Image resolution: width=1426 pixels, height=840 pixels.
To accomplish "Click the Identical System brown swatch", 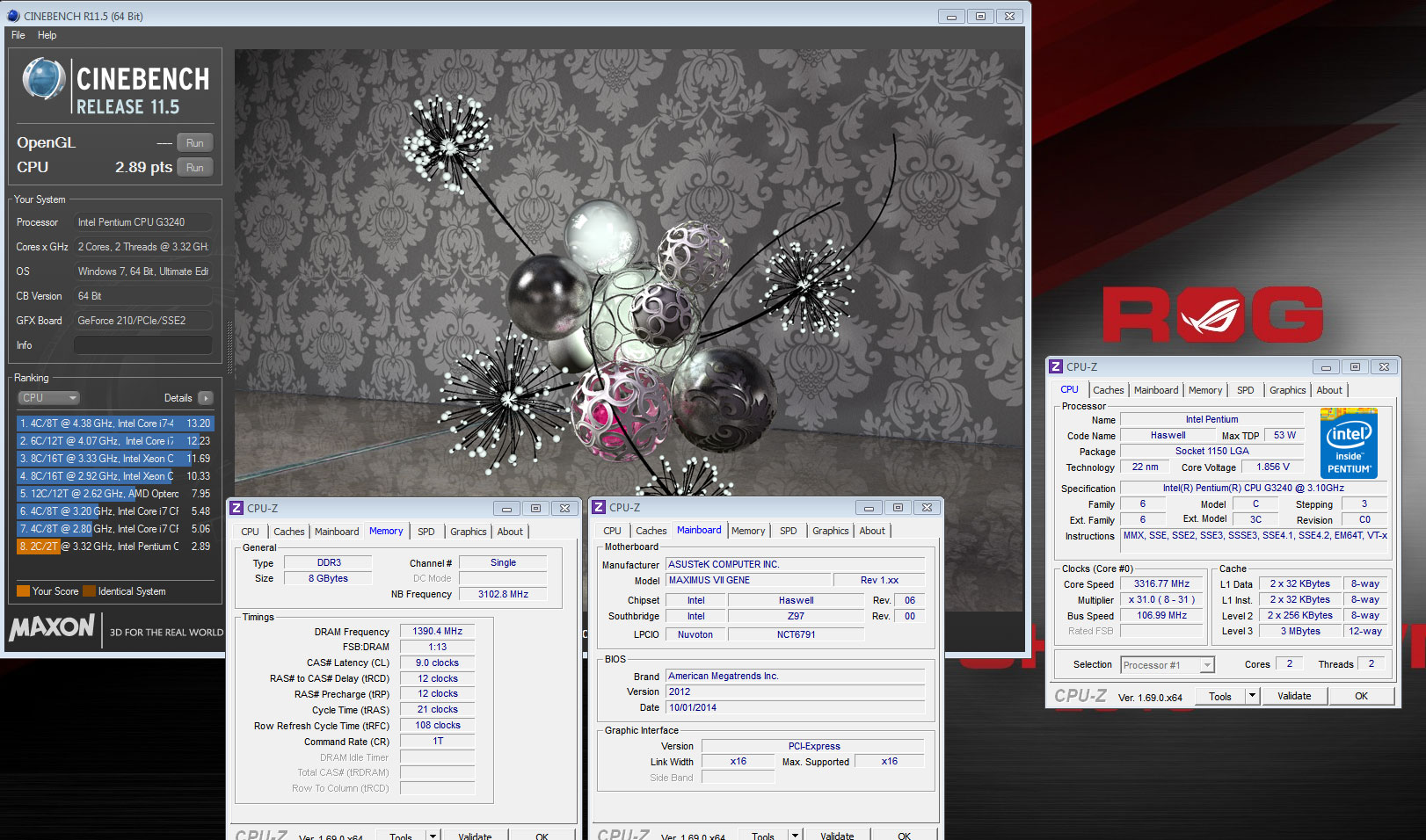I will coord(89,591).
